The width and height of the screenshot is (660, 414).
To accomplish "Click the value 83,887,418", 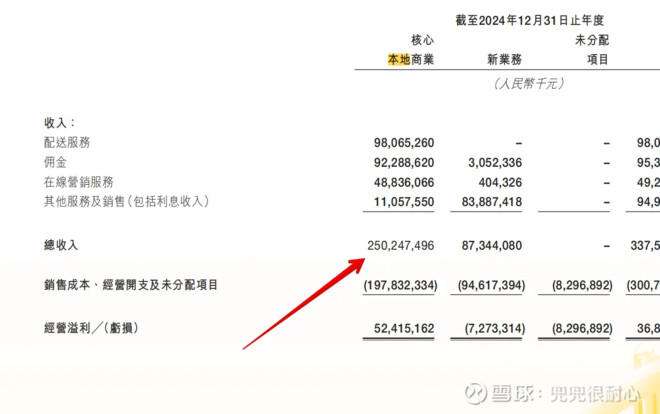I will [492, 202].
